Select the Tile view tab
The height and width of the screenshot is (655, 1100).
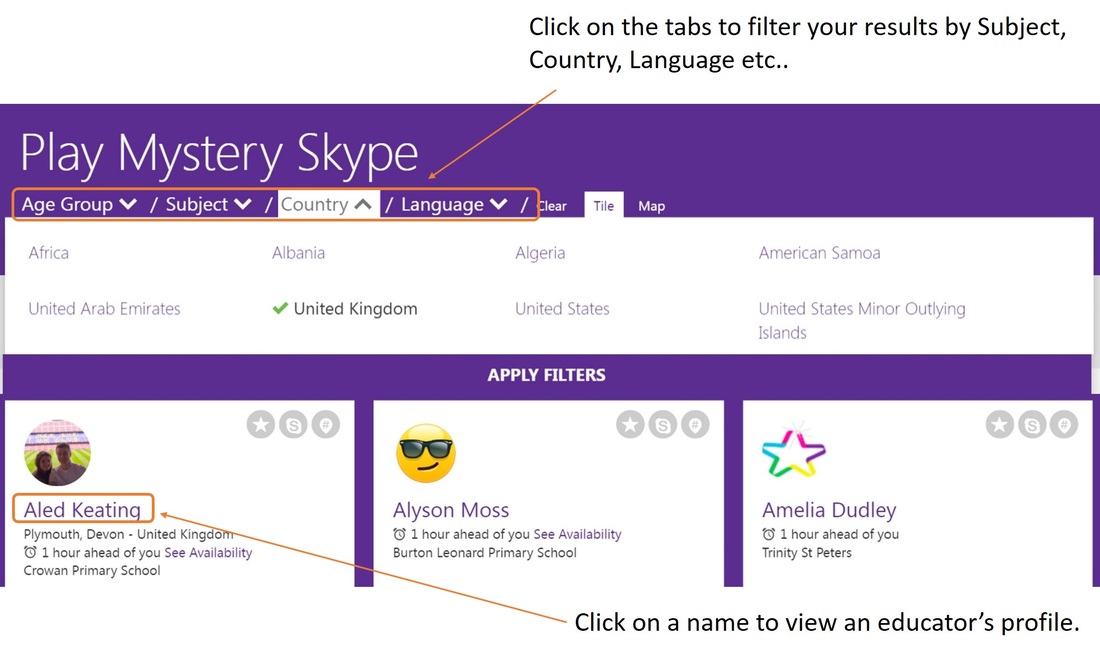pos(603,206)
